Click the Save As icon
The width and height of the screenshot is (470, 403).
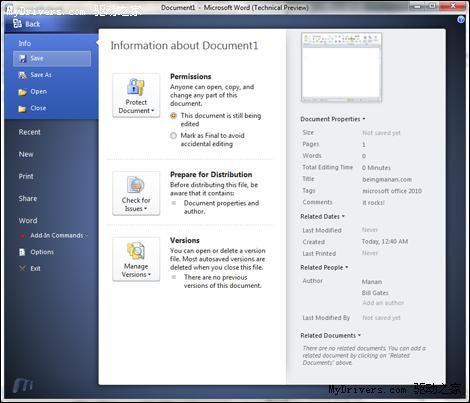(x=22, y=75)
